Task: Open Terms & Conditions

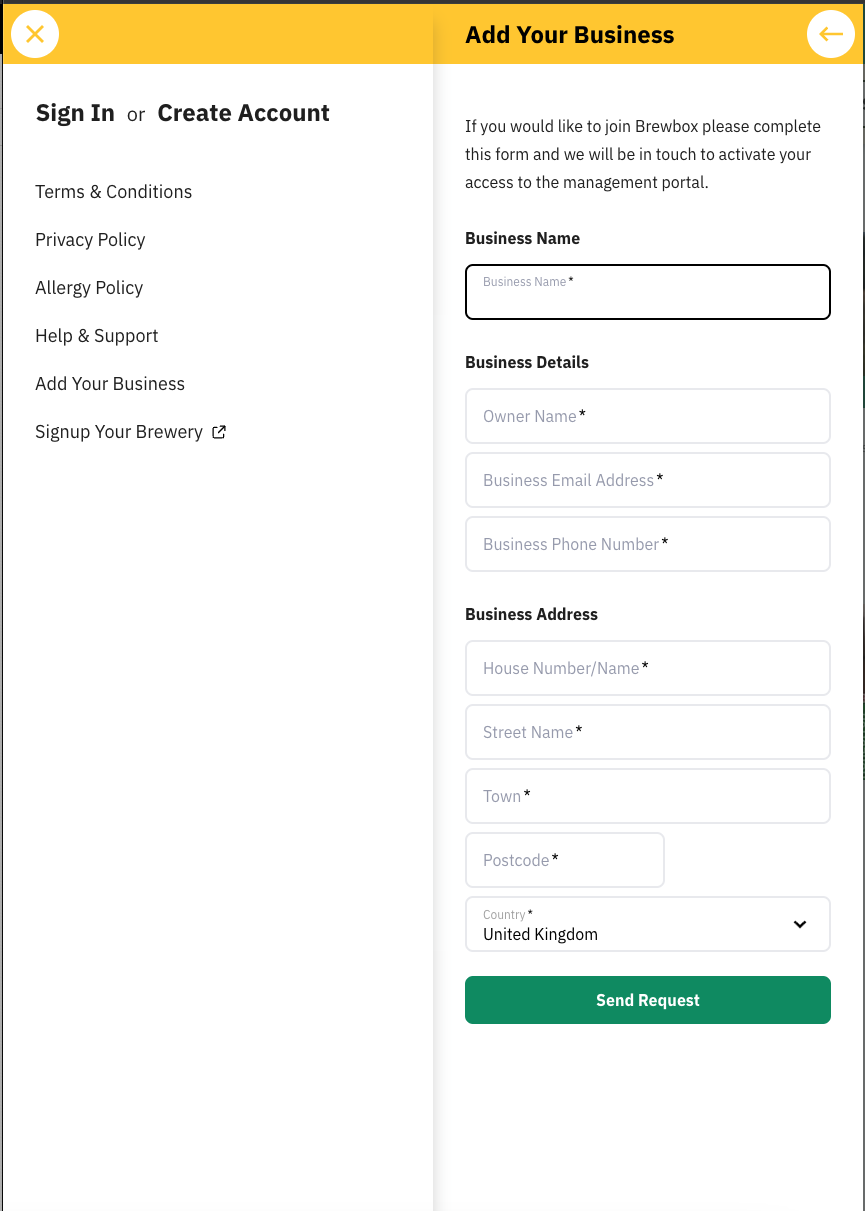Action: pos(113,192)
